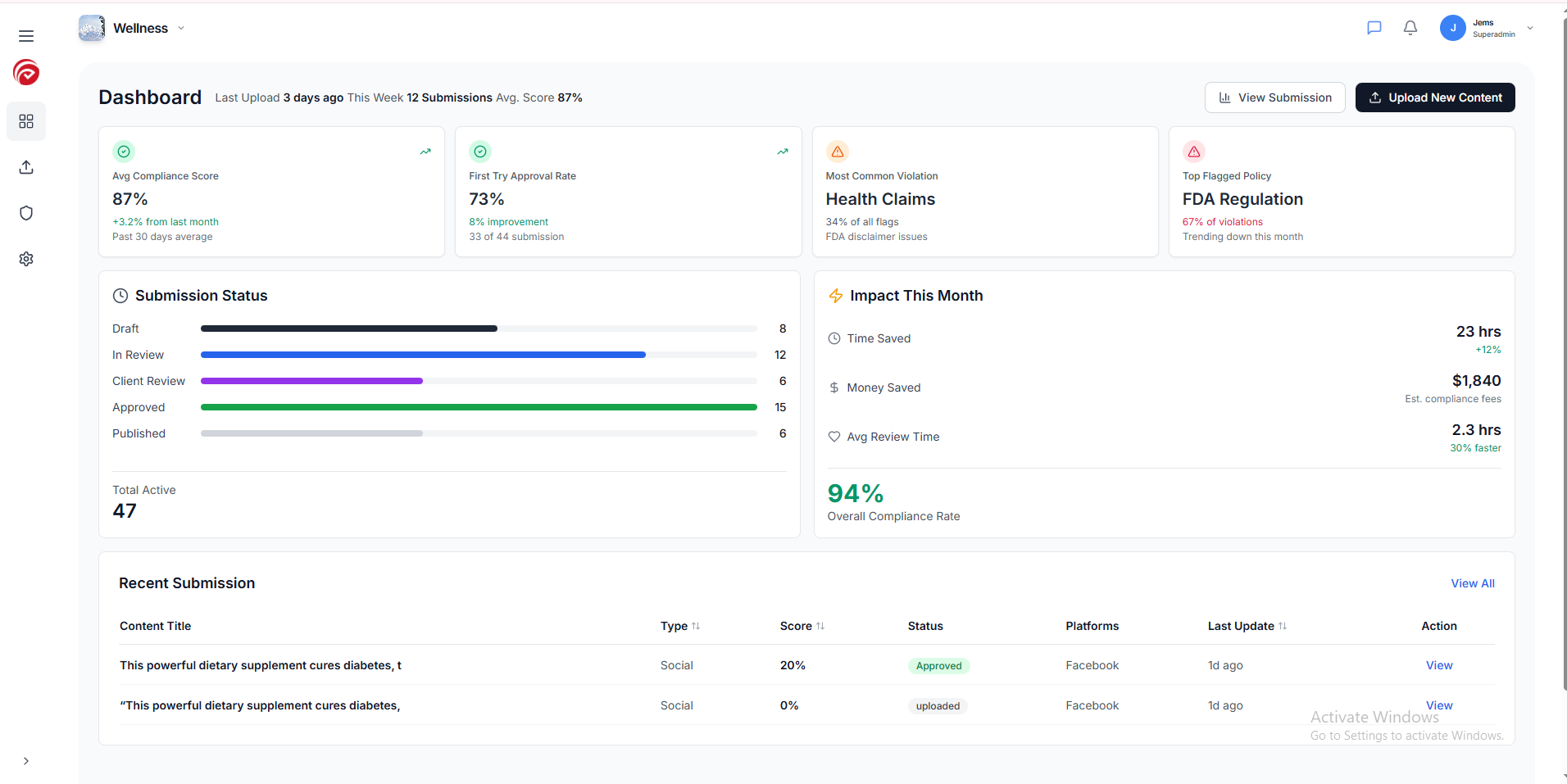
Task: Click the Submission Status clock icon
Action: coord(120,296)
